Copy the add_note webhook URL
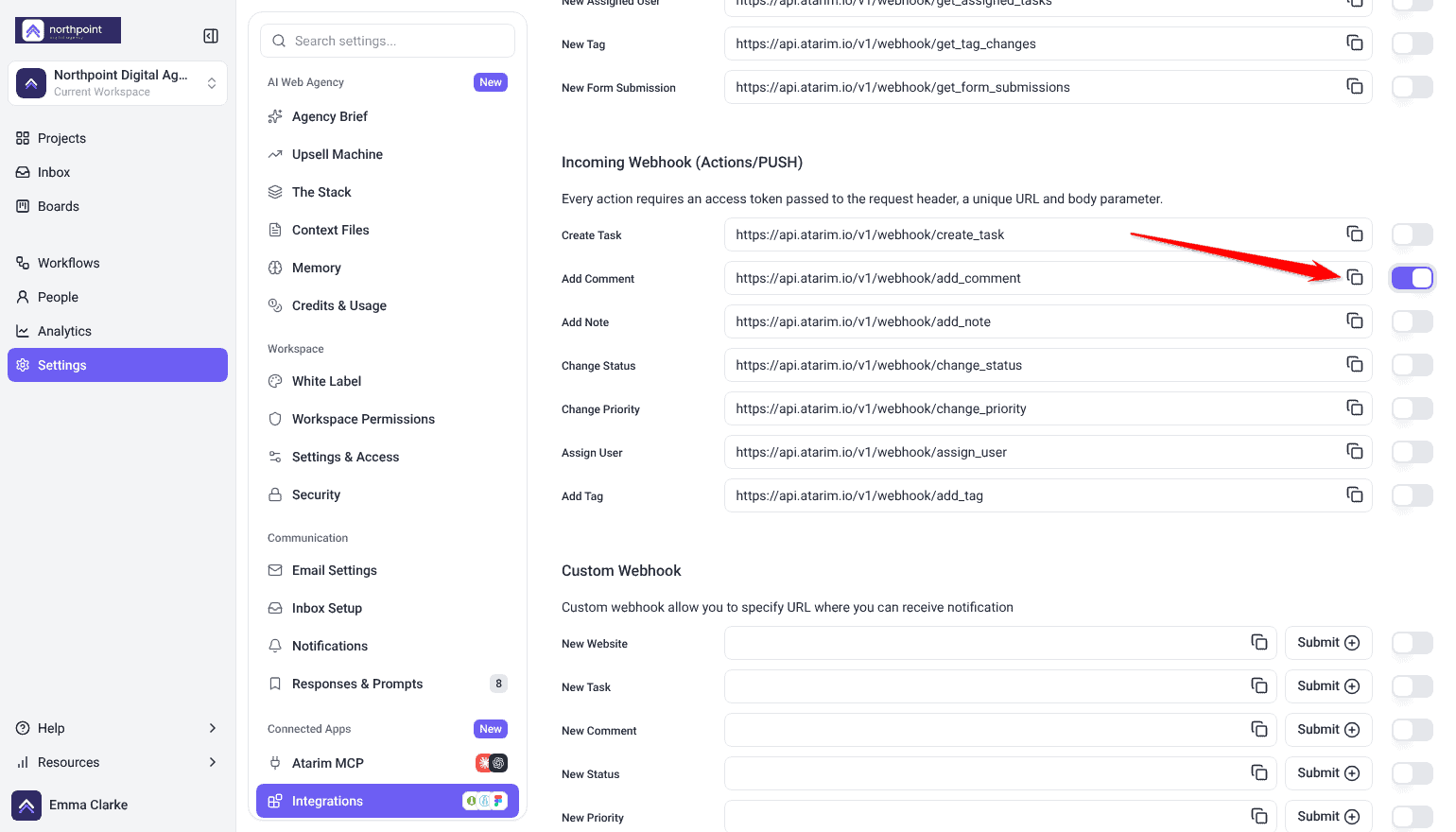1456x832 pixels. tap(1354, 321)
